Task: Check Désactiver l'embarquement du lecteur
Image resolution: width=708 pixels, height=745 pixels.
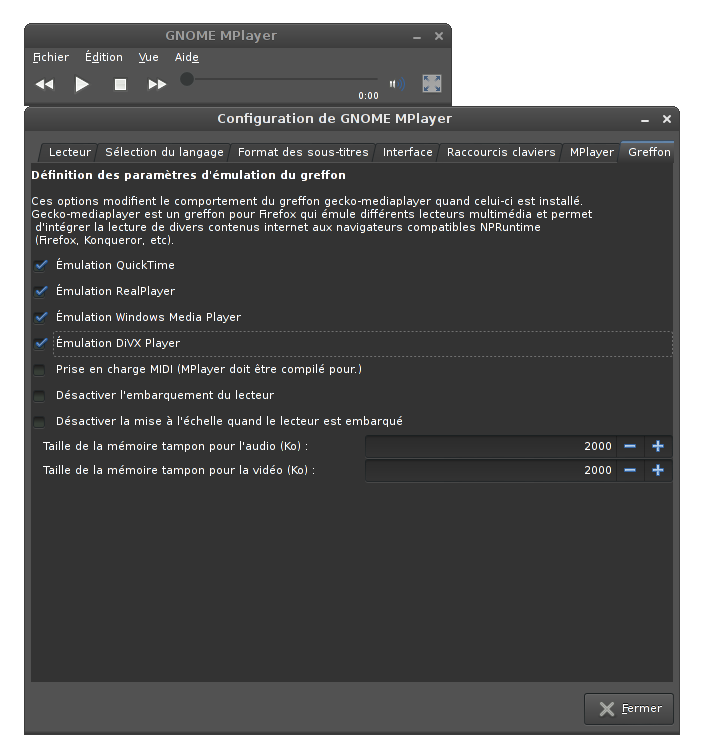Action: tap(40, 396)
